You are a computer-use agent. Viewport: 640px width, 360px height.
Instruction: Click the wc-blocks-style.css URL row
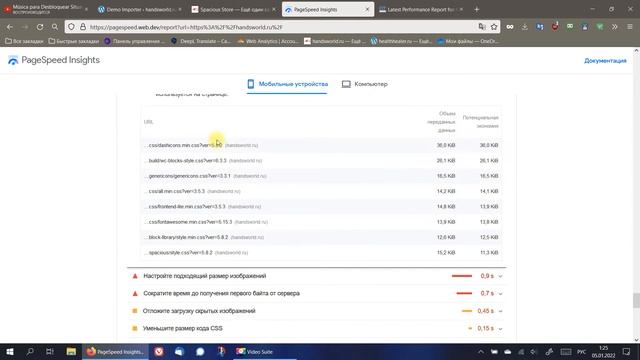(x=321, y=161)
